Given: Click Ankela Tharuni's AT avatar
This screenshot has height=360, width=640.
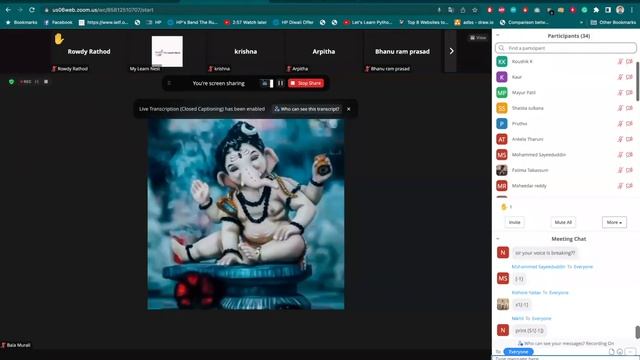Looking at the screenshot, I should tap(502, 139).
